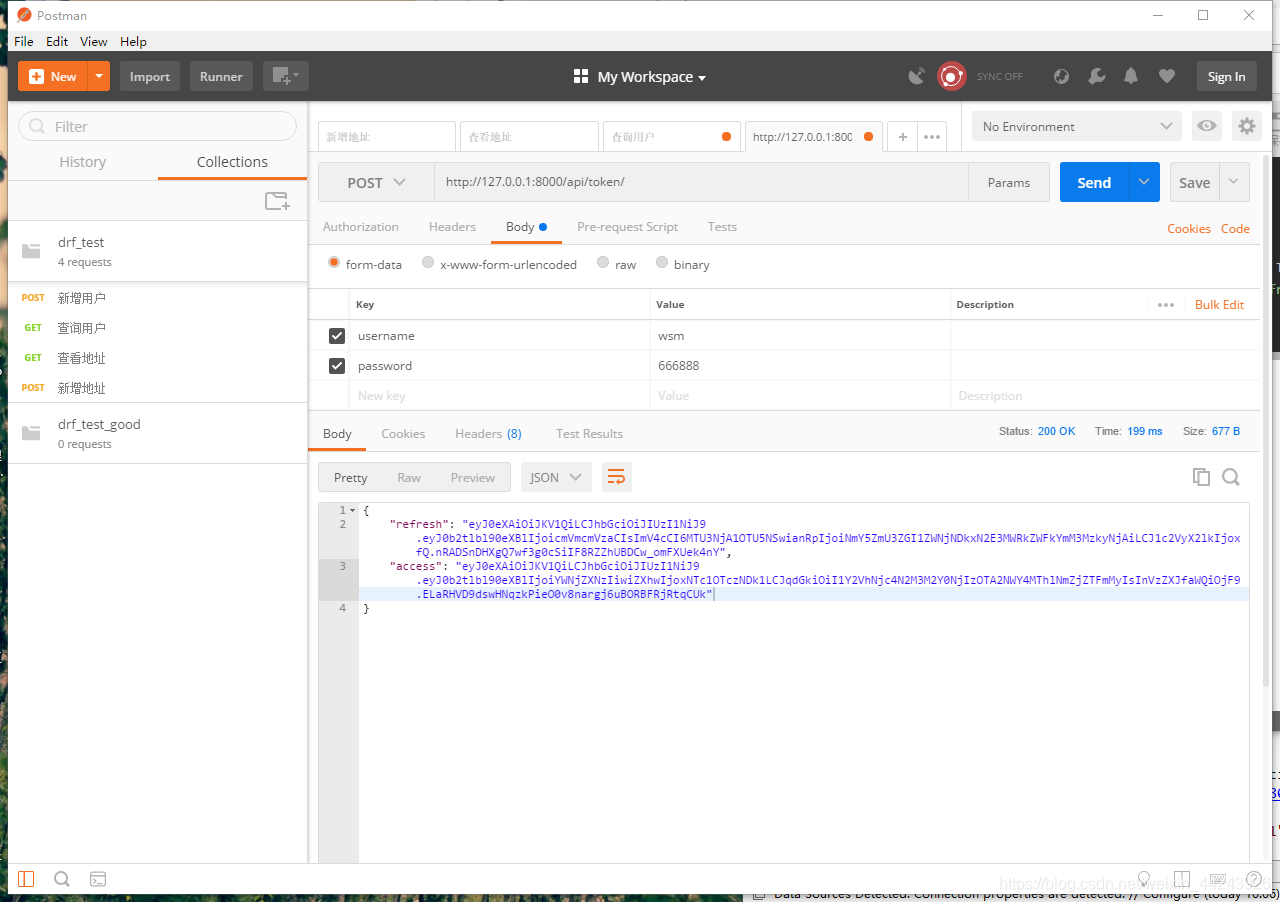Open Send button dropdown arrow
The image size is (1280, 902).
pos(1144,182)
